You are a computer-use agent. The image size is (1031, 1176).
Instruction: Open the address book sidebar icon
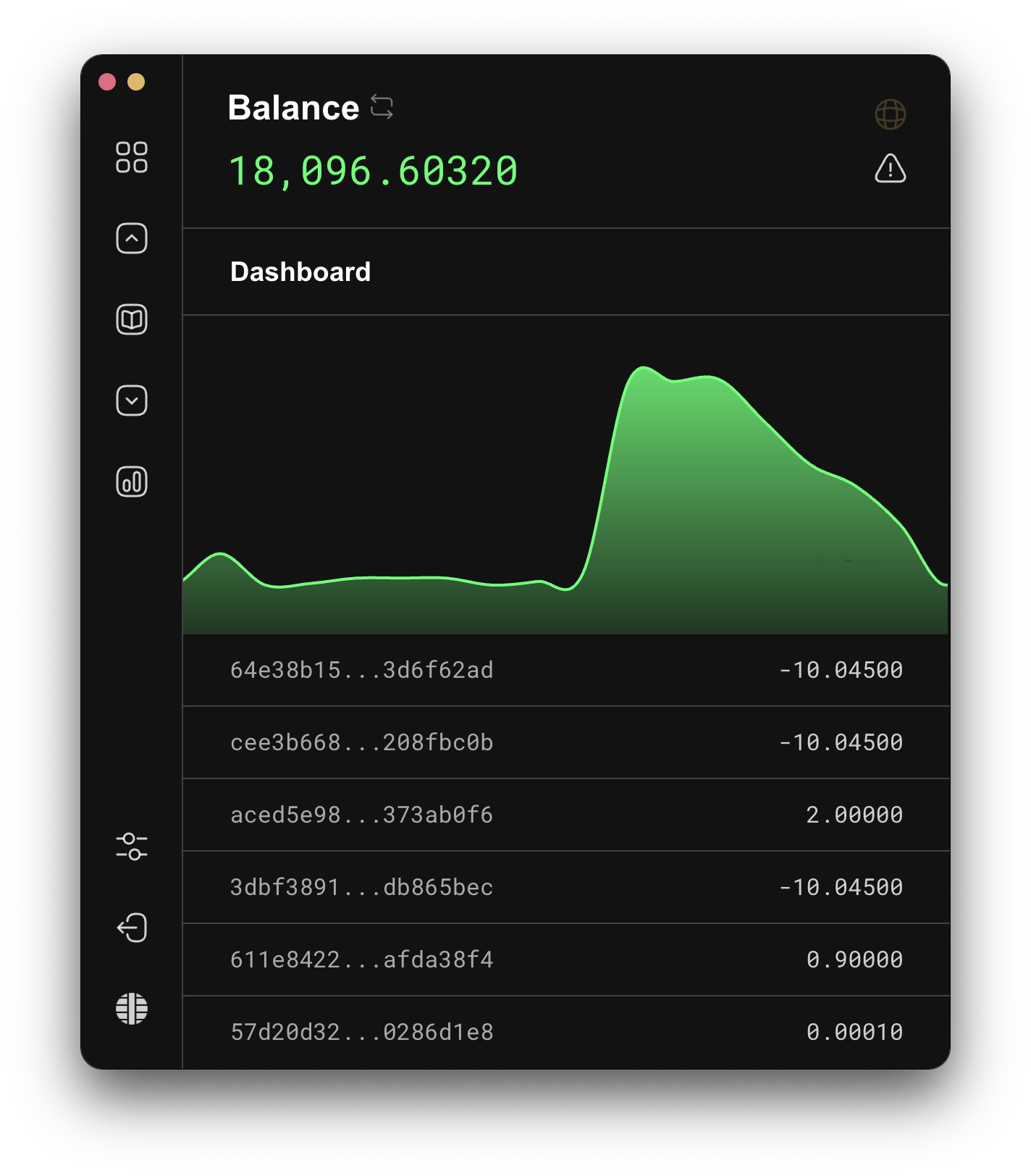coord(131,319)
